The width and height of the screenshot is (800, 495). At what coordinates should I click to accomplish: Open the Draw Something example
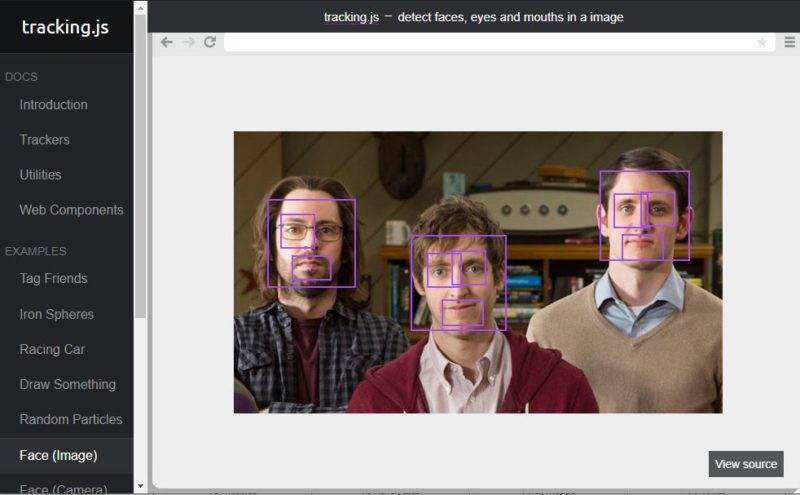[x=67, y=384]
